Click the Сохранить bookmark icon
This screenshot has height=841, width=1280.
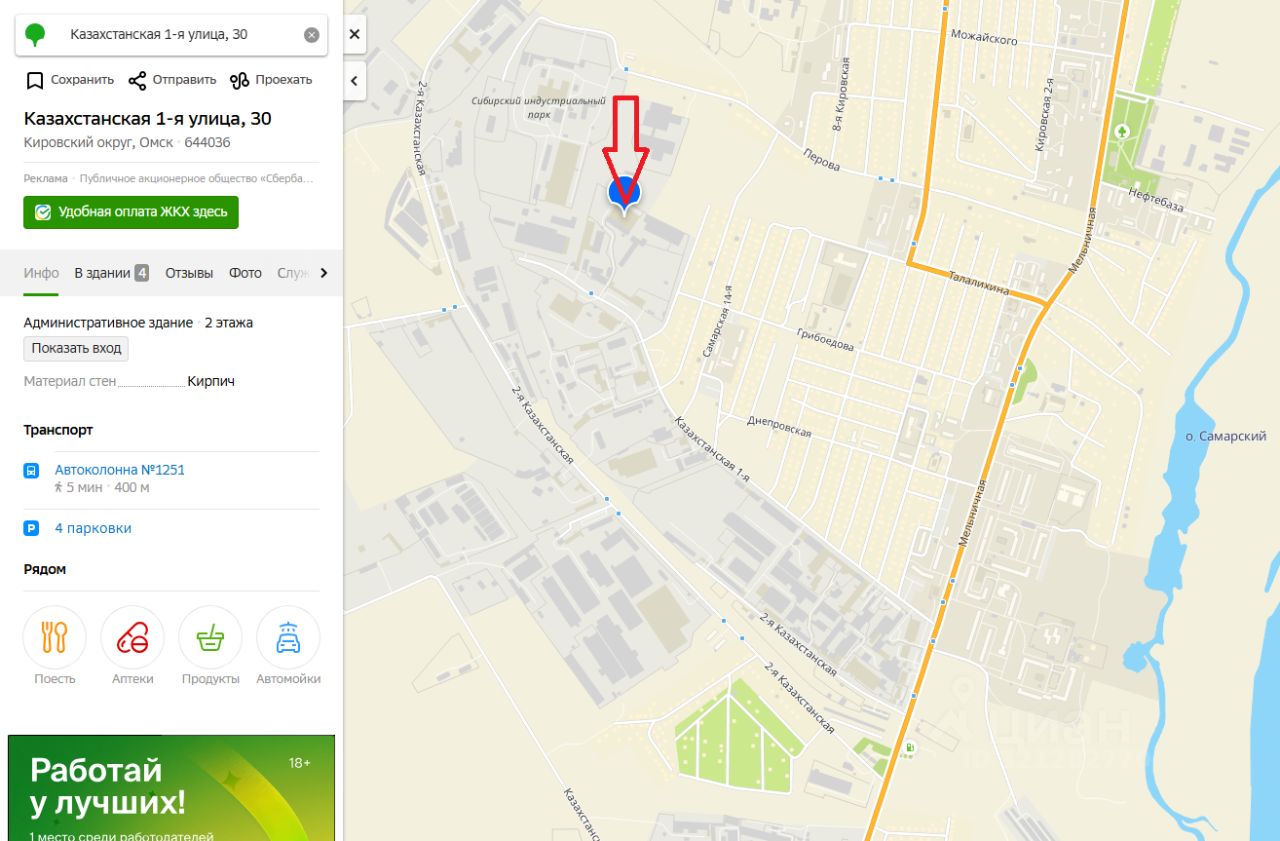click(35, 80)
